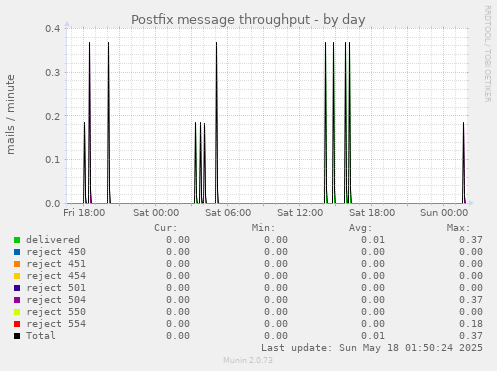Click the Total row Avg value 0.01

click(373, 336)
